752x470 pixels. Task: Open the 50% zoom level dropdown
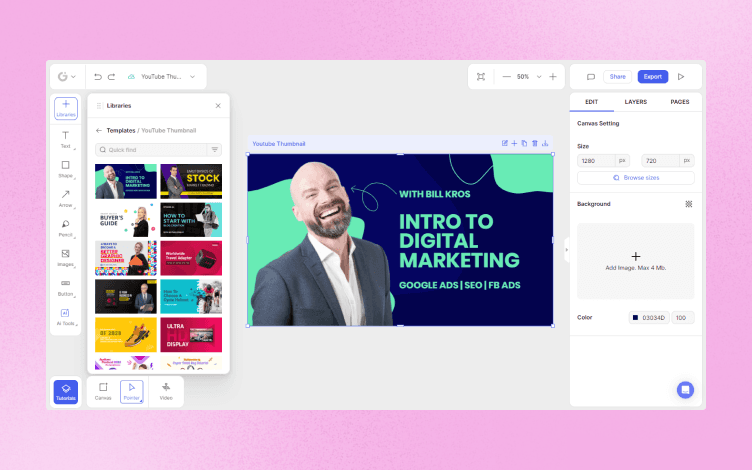(x=539, y=77)
